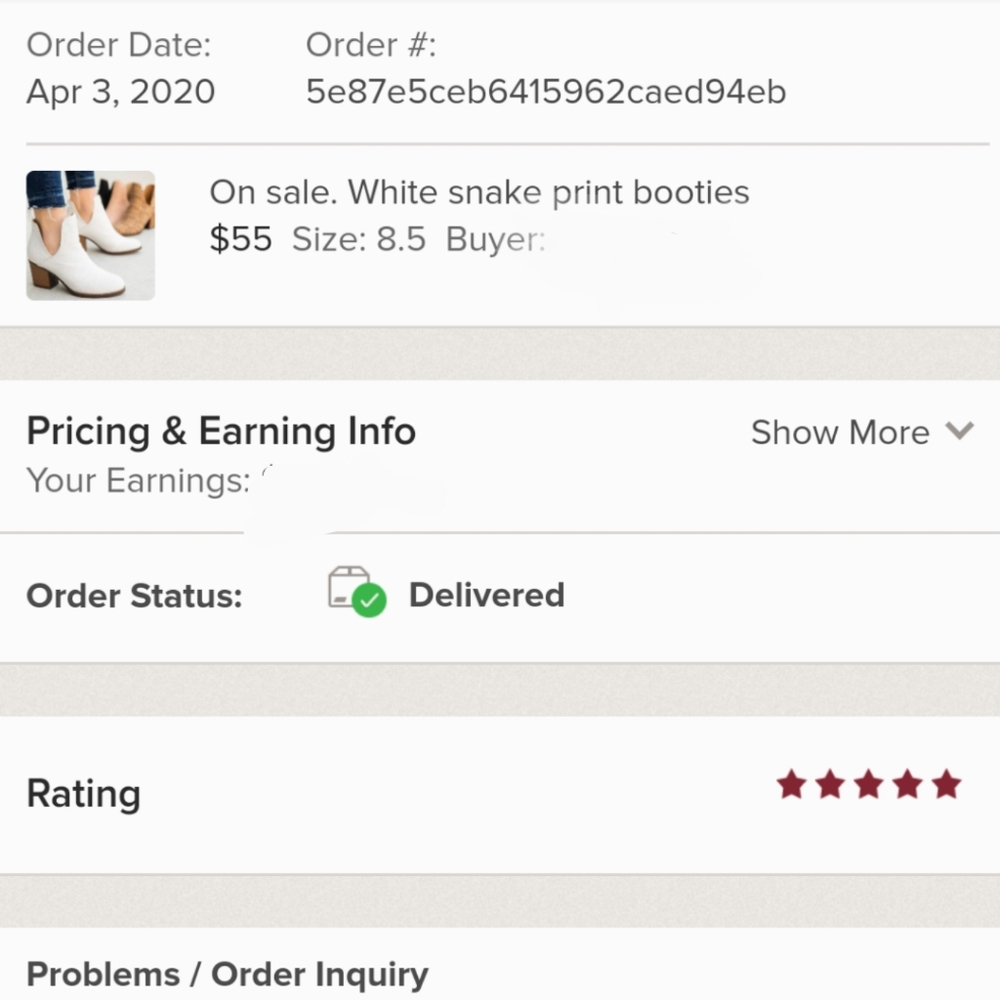The height and width of the screenshot is (1000, 1000).
Task: Open the Problems / Order Inquiry section
Action: (x=227, y=973)
